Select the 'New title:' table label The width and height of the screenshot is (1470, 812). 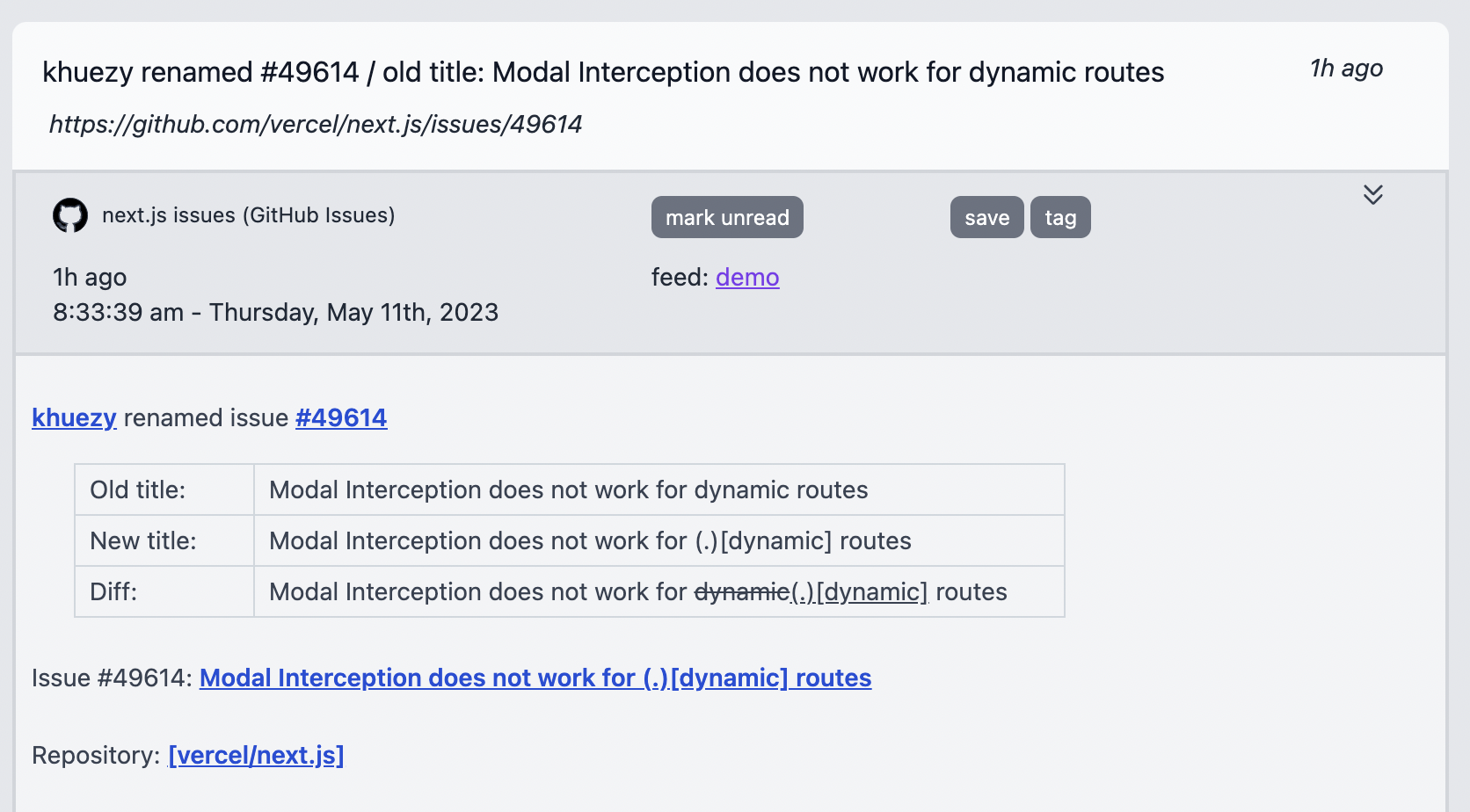pos(143,540)
